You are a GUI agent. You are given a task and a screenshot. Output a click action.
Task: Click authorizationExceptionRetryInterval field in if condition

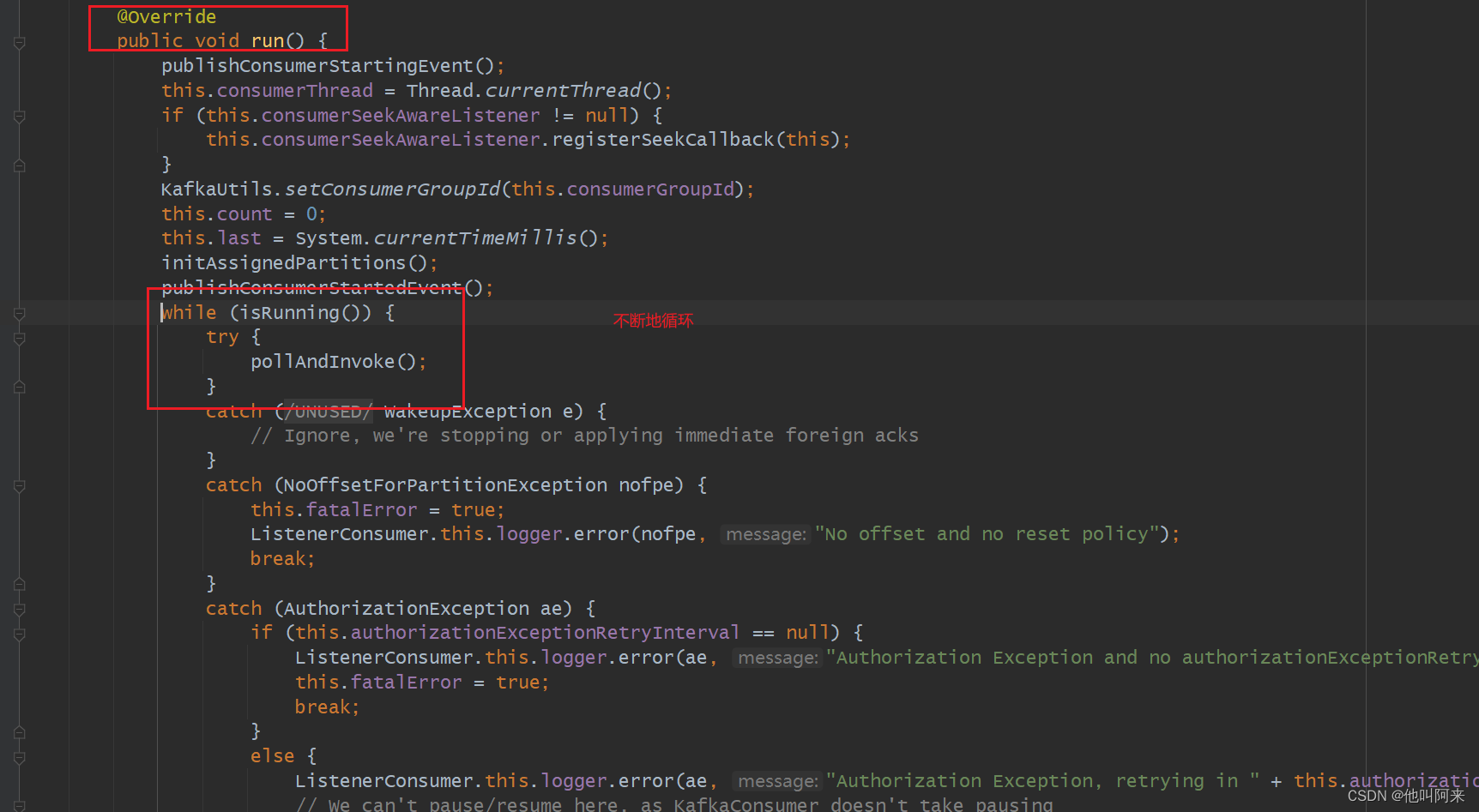(x=545, y=633)
